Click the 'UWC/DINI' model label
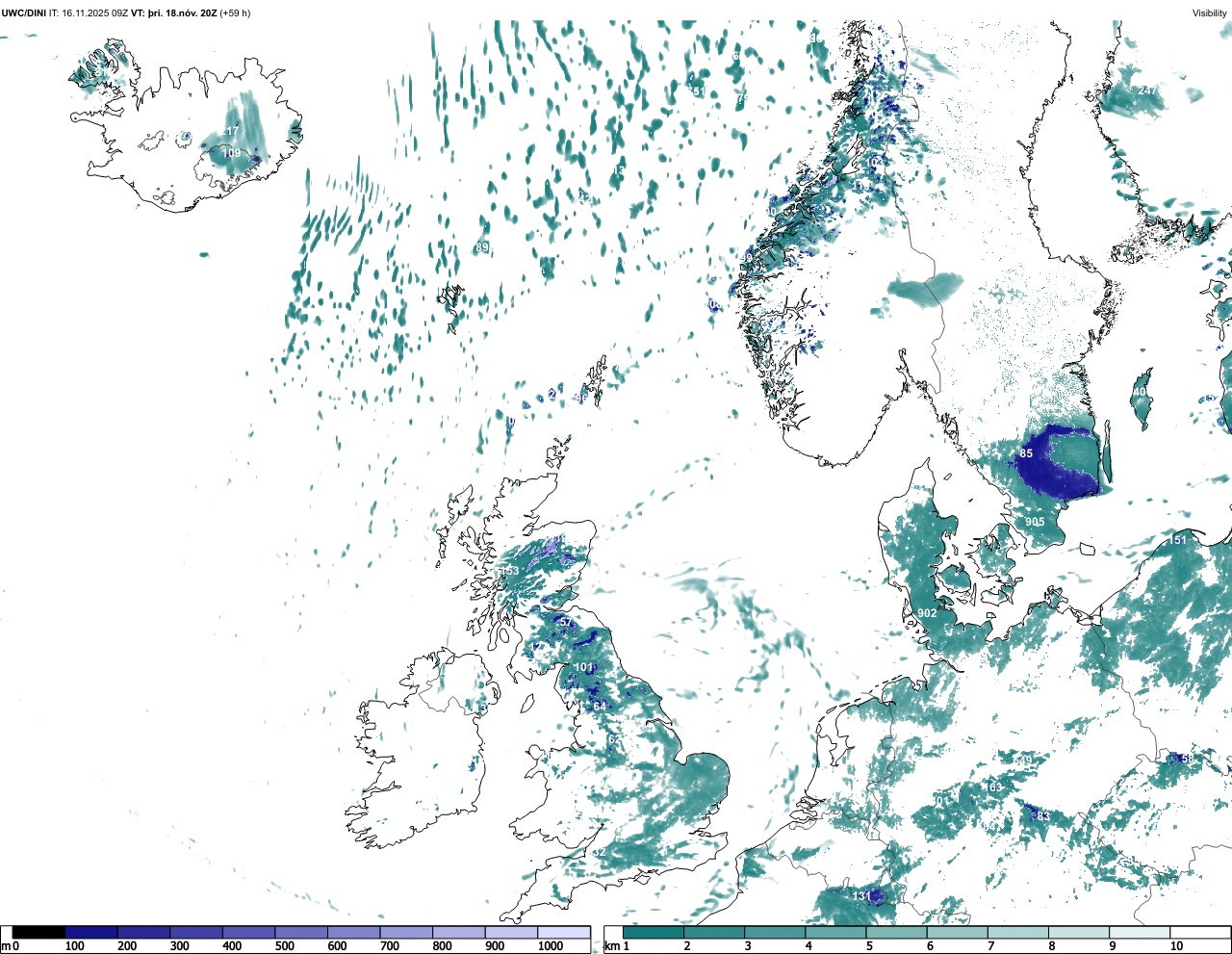The width and height of the screenshot is (1232, 954). point(23,13)
